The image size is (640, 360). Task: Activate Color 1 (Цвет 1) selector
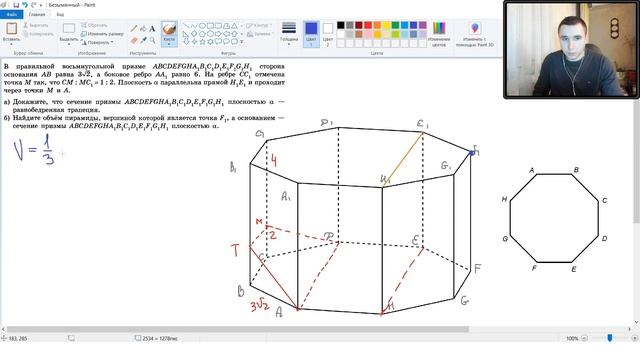pyautogui.click(x=311, y=33)
